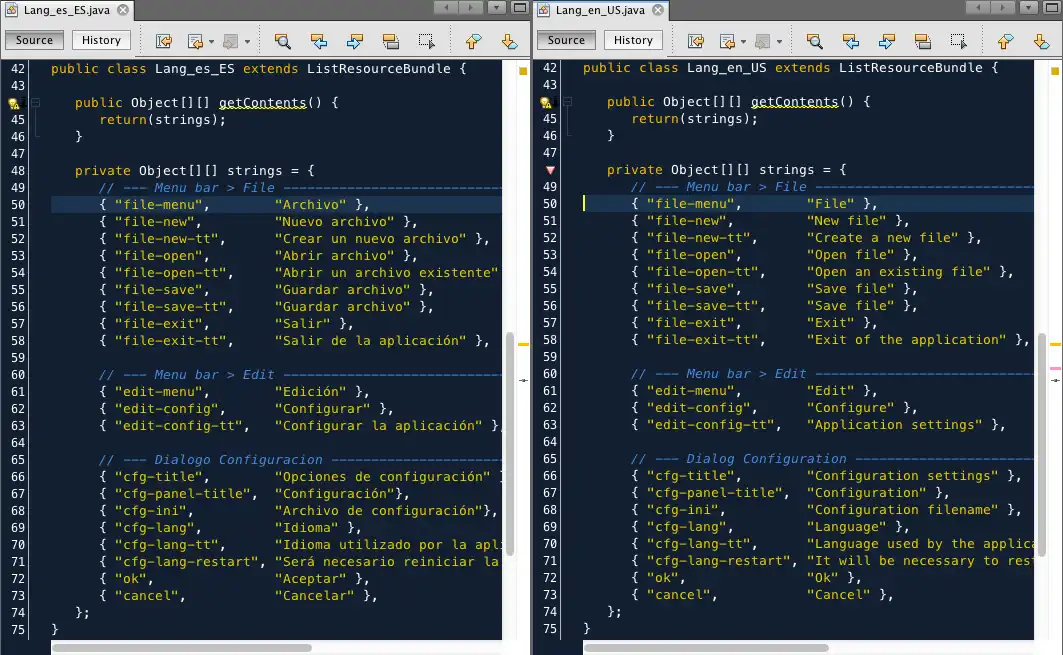Close the Lang_en_US.java tab
The image size is (1063, 655).
pos(658,10)
